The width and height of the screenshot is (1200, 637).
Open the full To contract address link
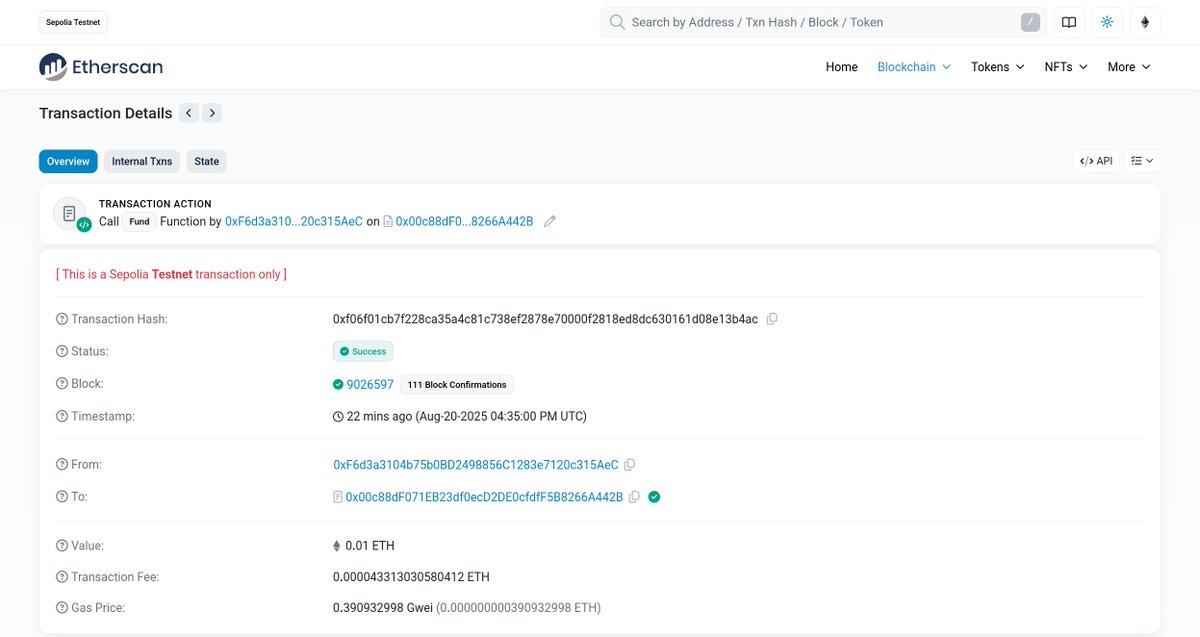tap(484, 497)
